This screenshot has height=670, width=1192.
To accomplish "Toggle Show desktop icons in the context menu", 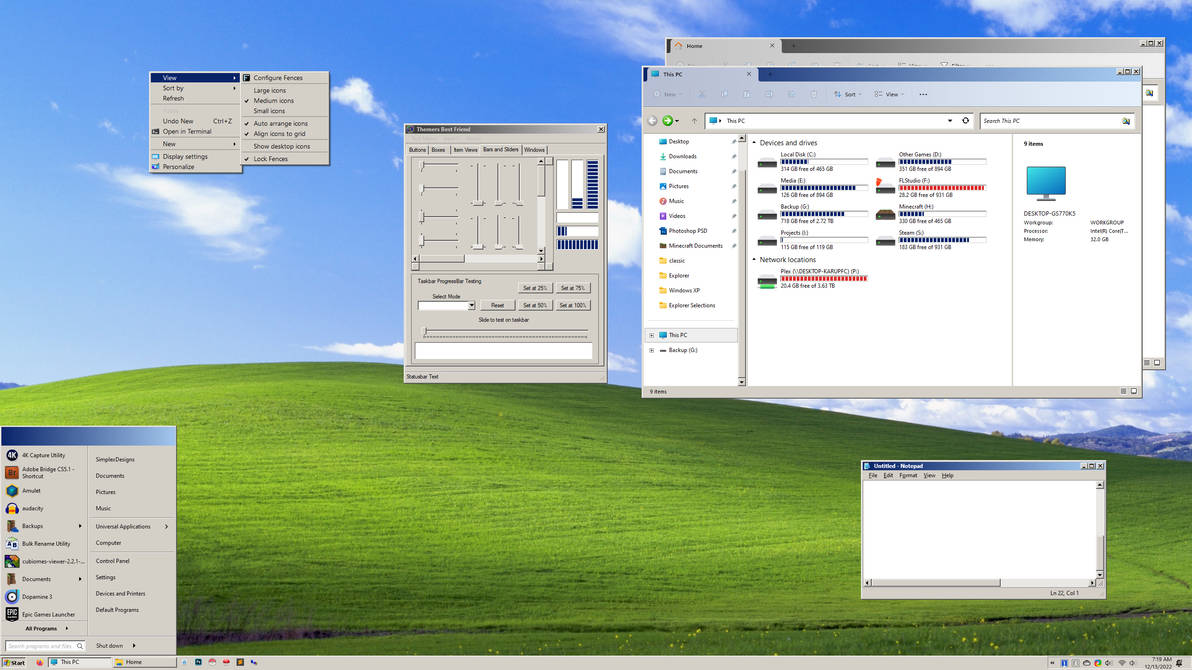I will pos(283,146).
